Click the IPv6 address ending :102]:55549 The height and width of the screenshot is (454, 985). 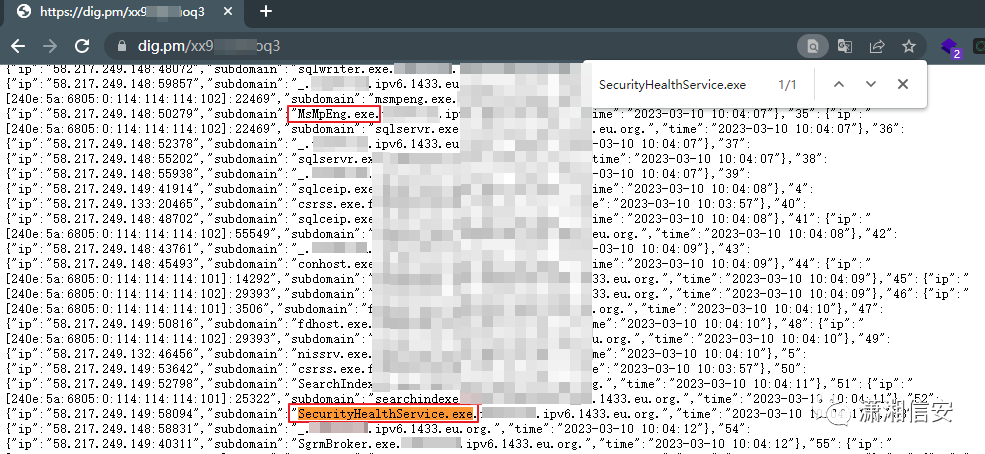138,234
